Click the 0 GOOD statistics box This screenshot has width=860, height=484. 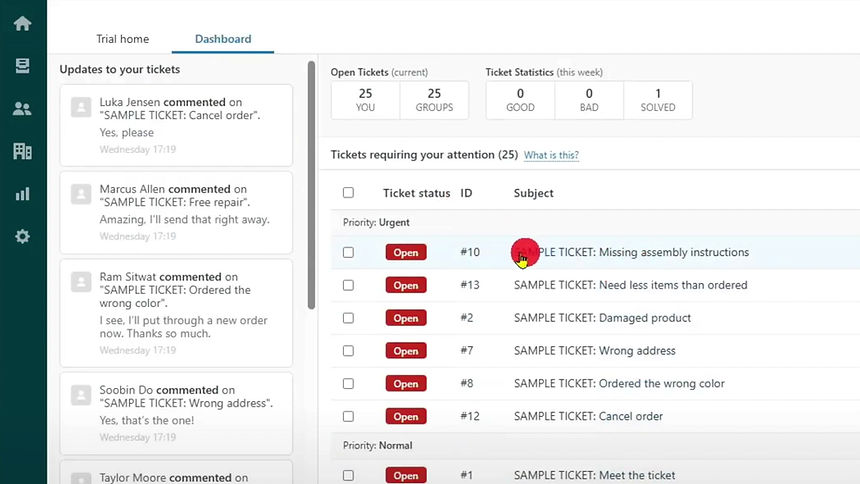(x=520, y=100)
